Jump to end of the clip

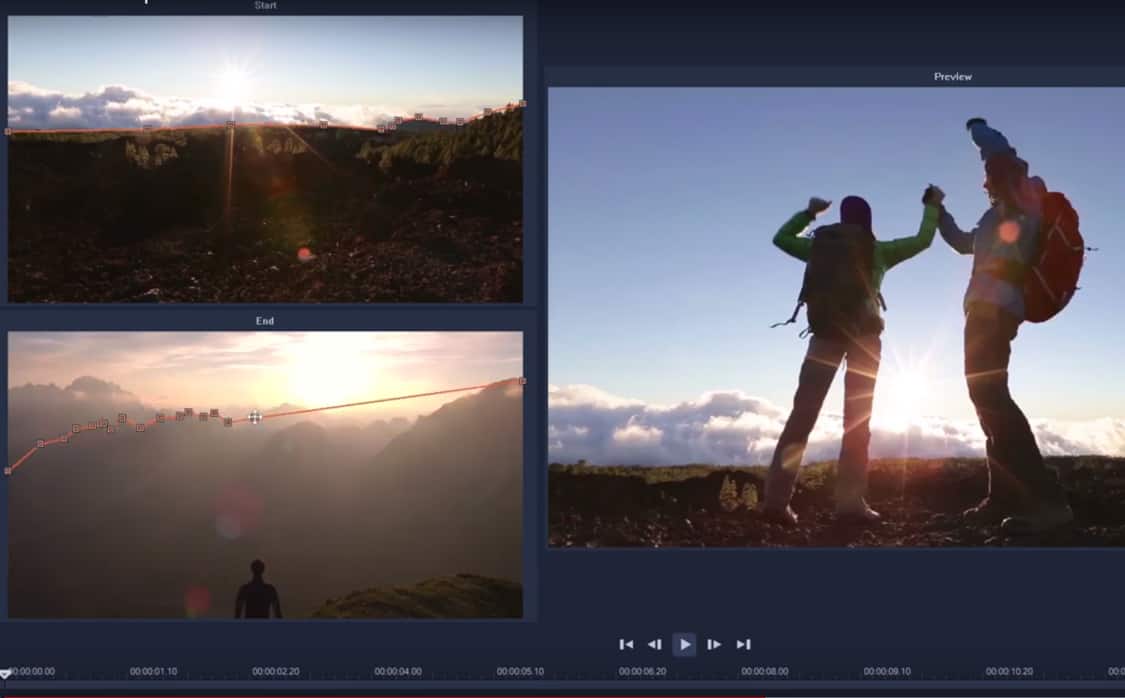pyautogui.click(x=743, y=645)
